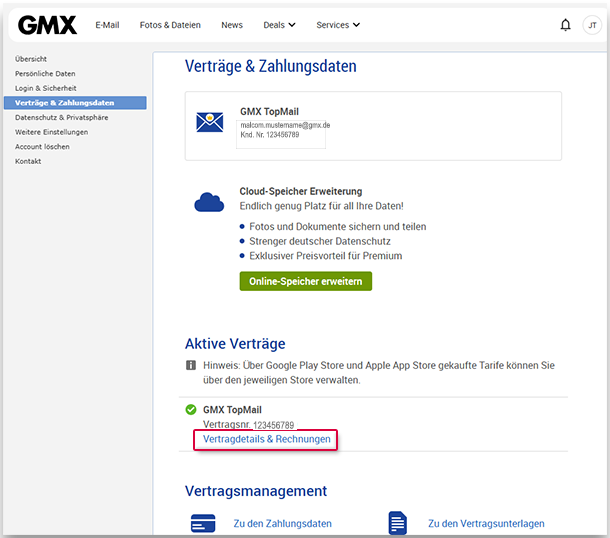This screenshot has height=538, width=610.
Task: Follow the Zu den Zahlungsdaten link
Action: point(283,524)
